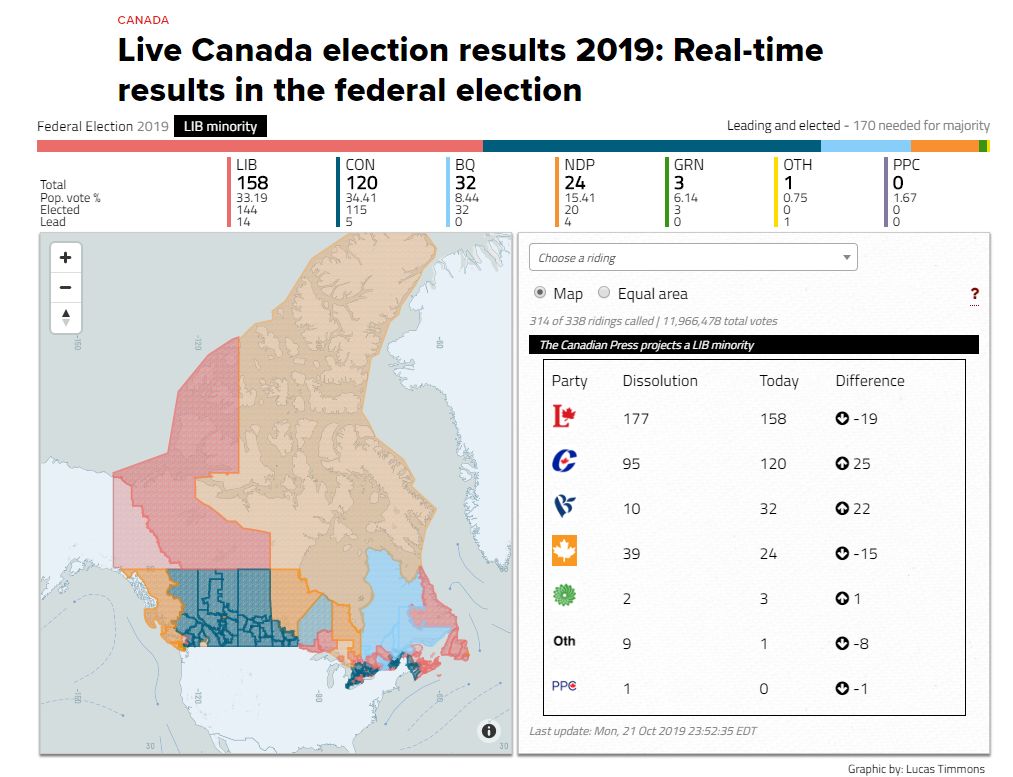Screen dimensions: 1013x777
Task: Click the Green party flower logo
Action: point(564,595)
